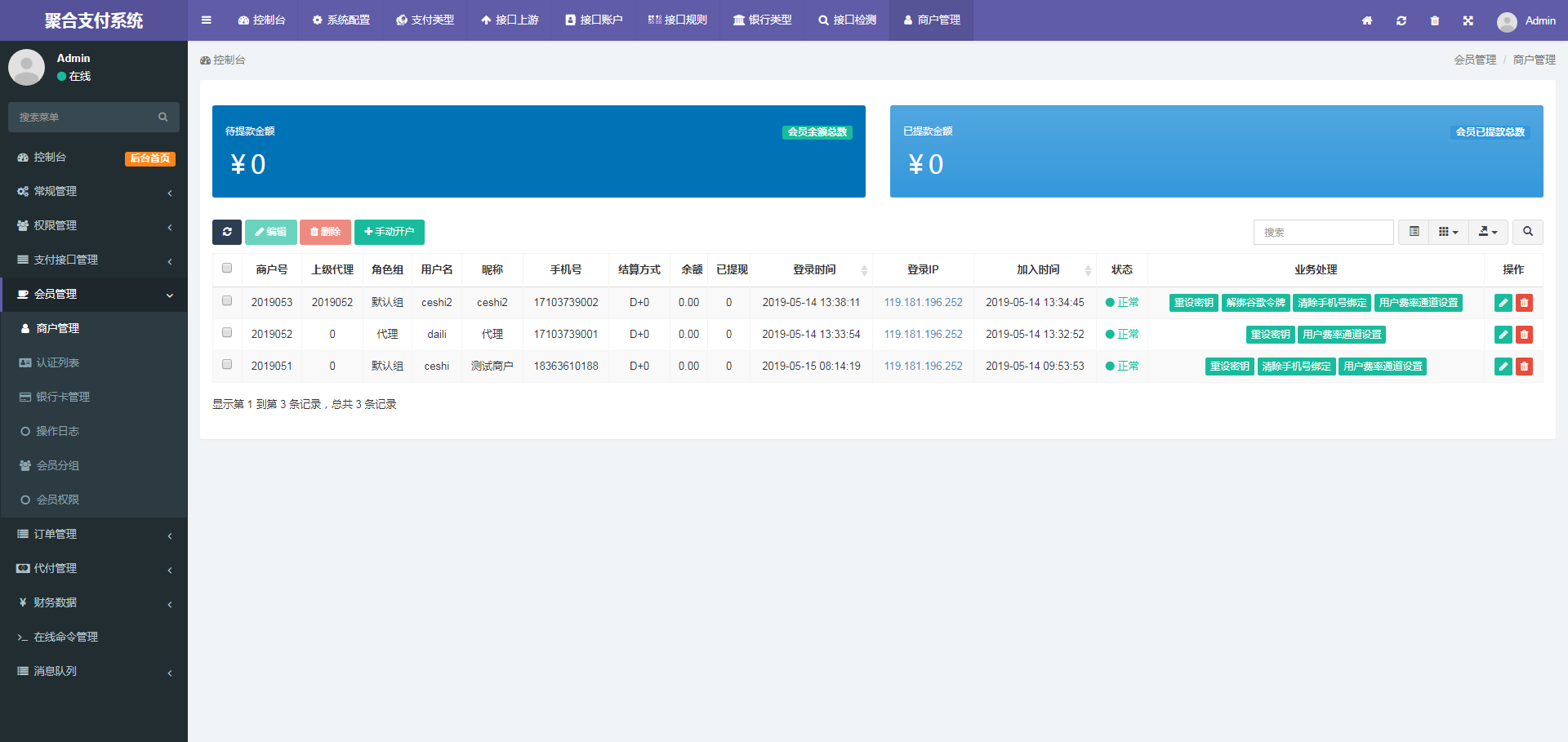Click the table search input field
1568x742 pixels.
(x=1323, y=232)
